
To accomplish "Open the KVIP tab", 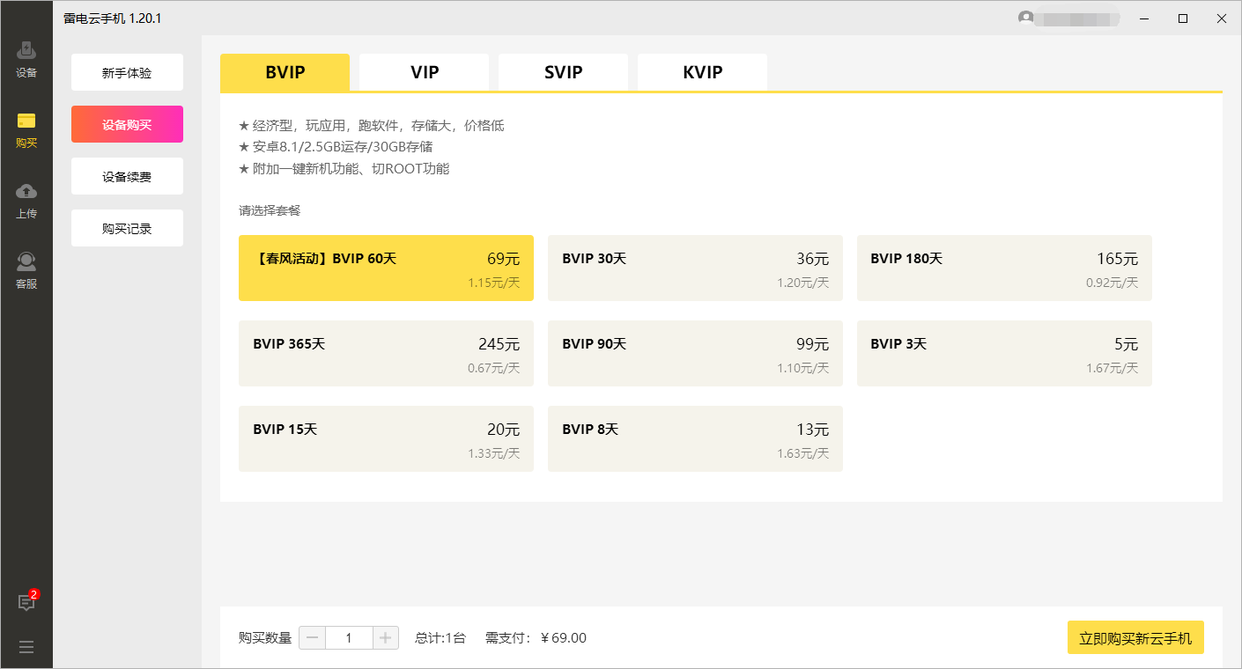I will 701,71.
